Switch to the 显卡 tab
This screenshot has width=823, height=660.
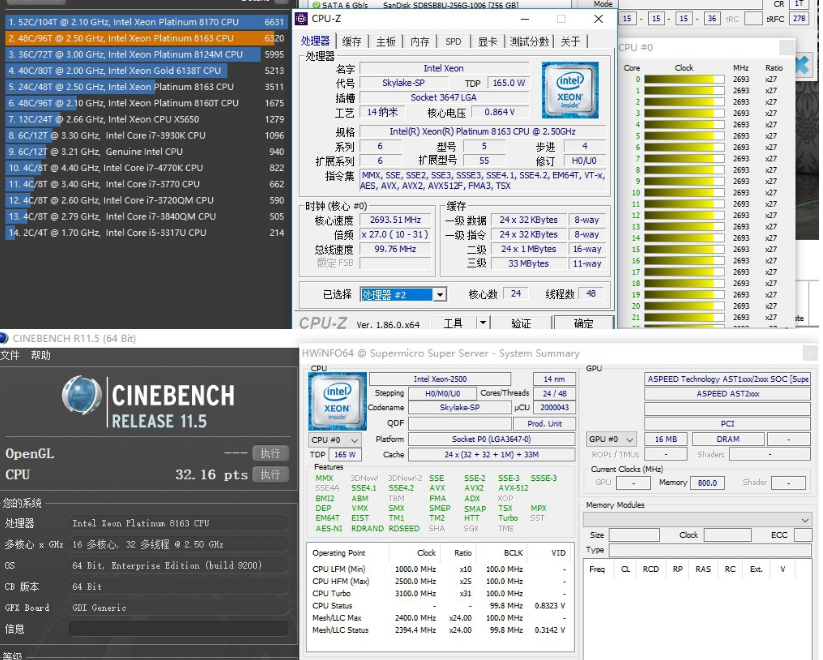pos(488,41)
